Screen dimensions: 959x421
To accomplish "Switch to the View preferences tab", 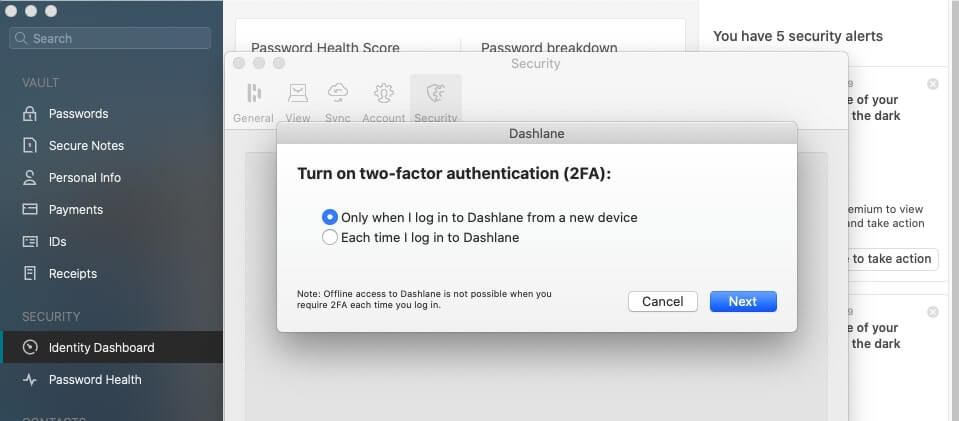I will pos(298,102).
